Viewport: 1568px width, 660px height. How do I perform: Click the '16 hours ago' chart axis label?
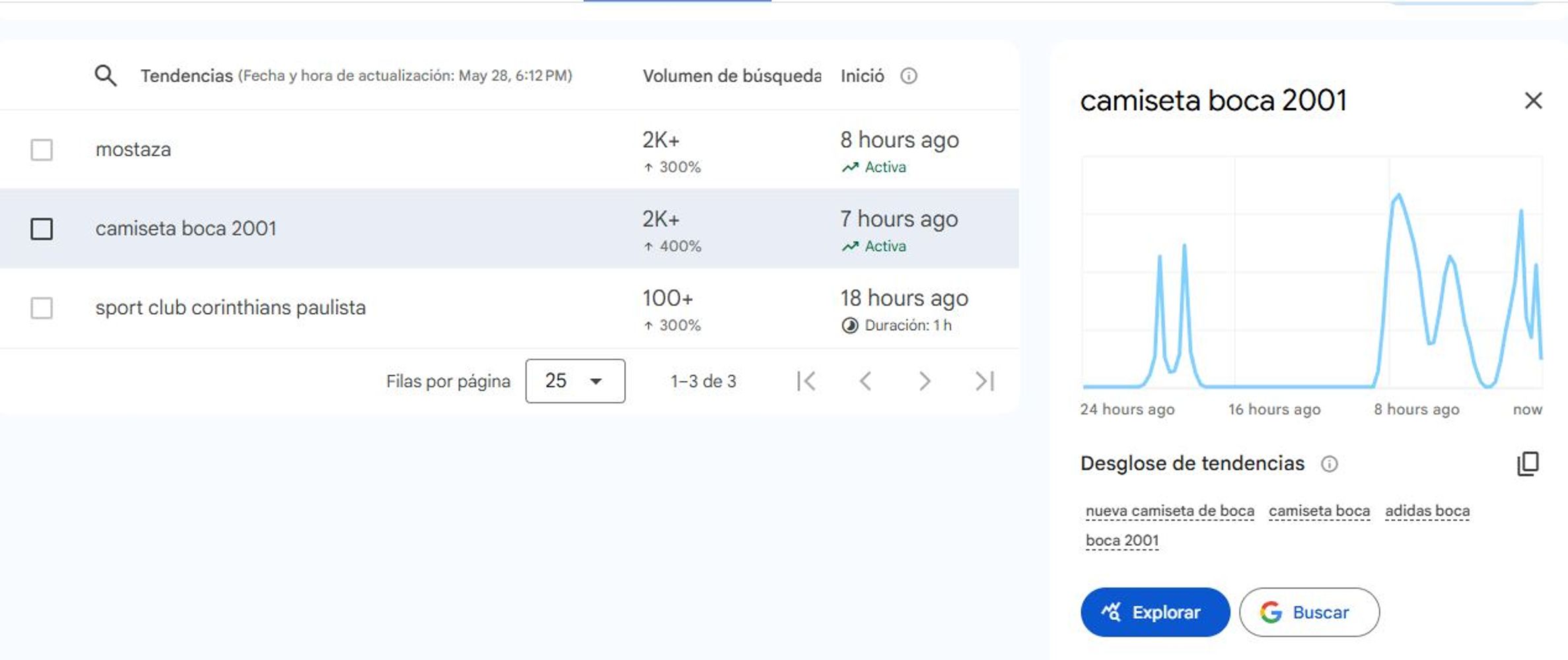click(1274, 409)
